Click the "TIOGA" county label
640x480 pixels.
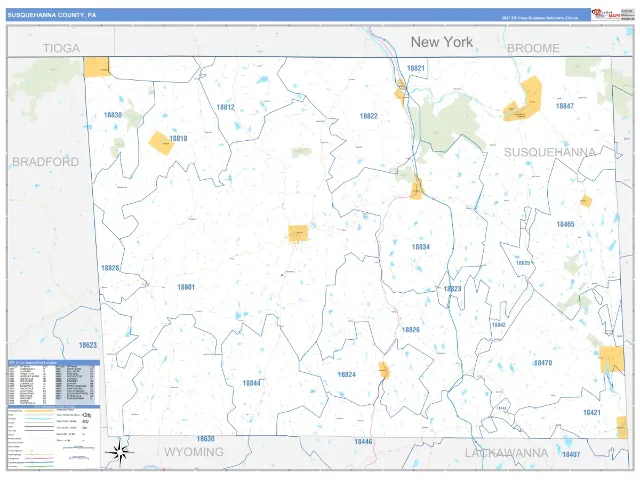tap(61, 48)
